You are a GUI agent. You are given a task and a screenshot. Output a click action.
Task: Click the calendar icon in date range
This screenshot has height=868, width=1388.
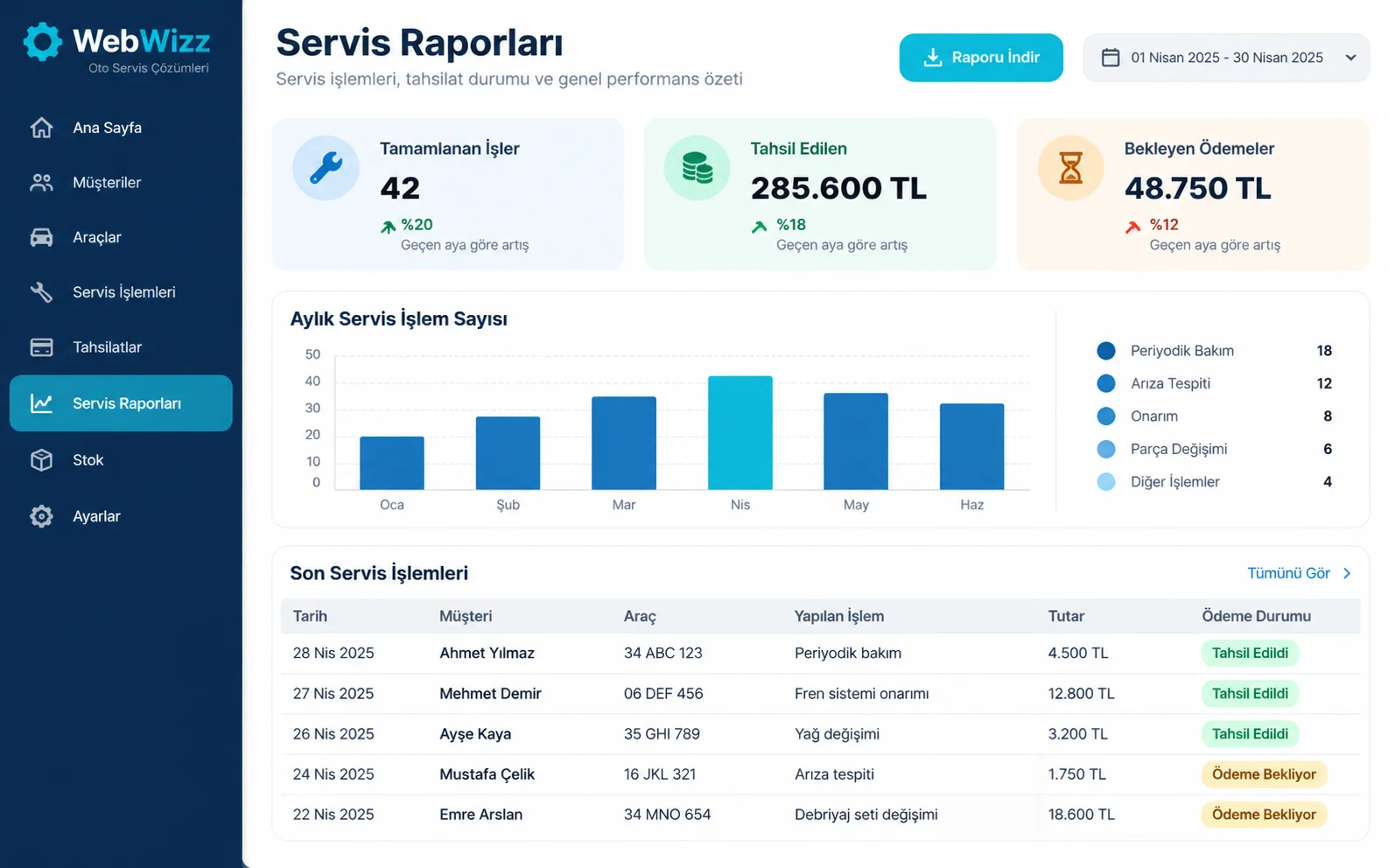[1111, 58]
